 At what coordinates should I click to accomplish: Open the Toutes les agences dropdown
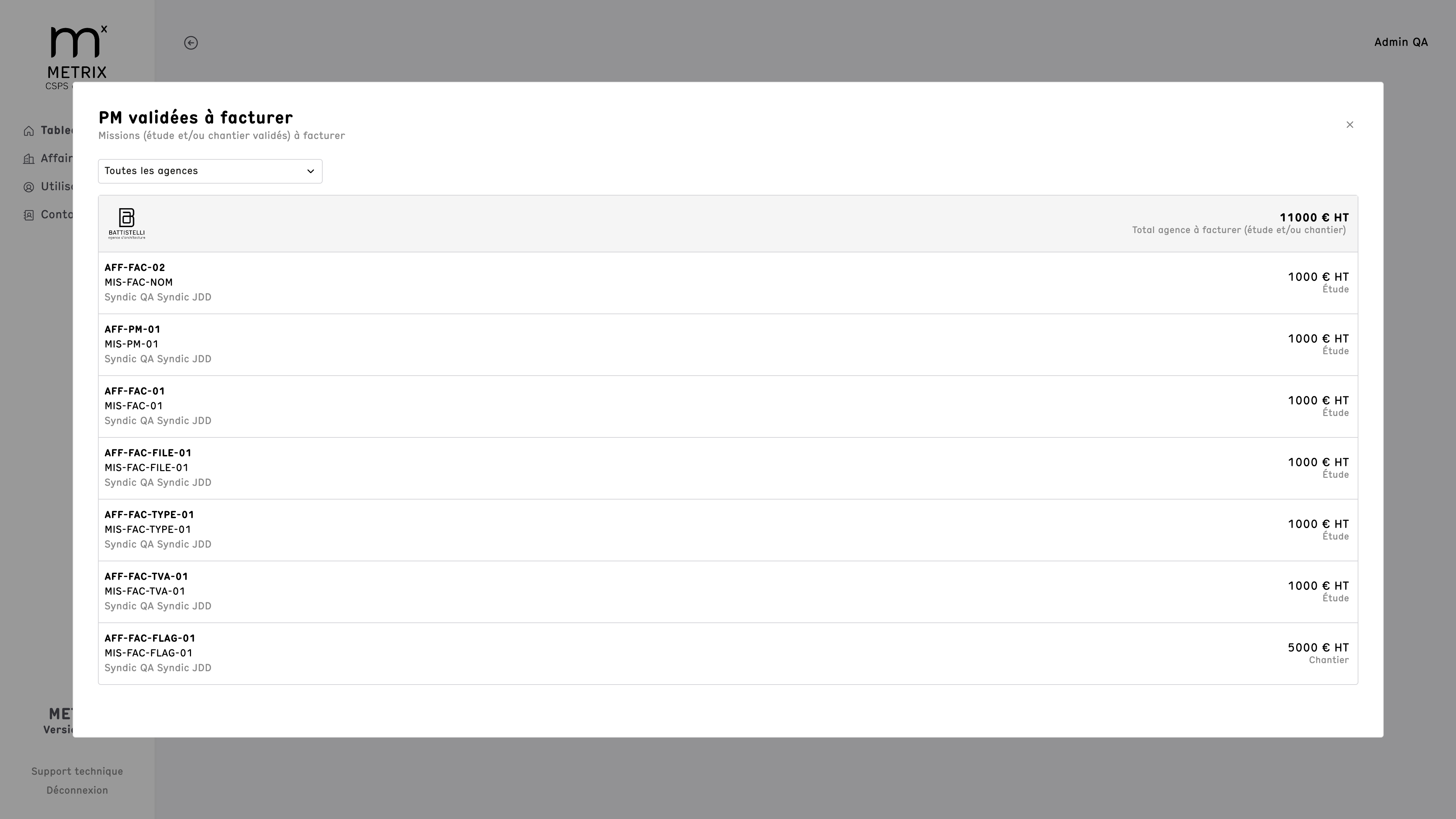(x=210, y=171)
